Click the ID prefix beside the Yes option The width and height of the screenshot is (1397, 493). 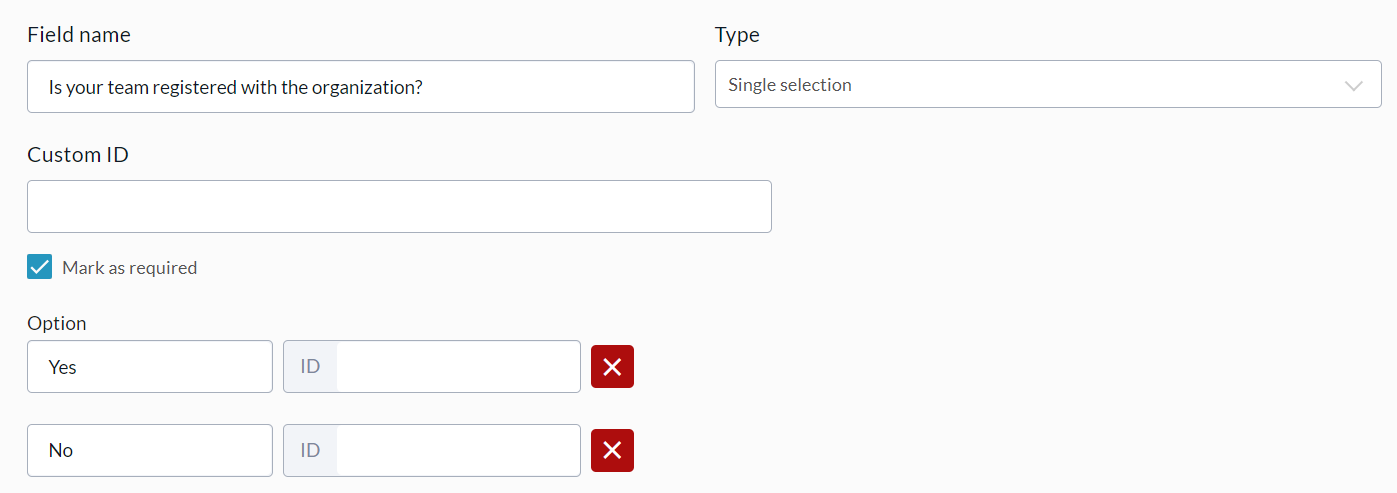pos(310,367)
